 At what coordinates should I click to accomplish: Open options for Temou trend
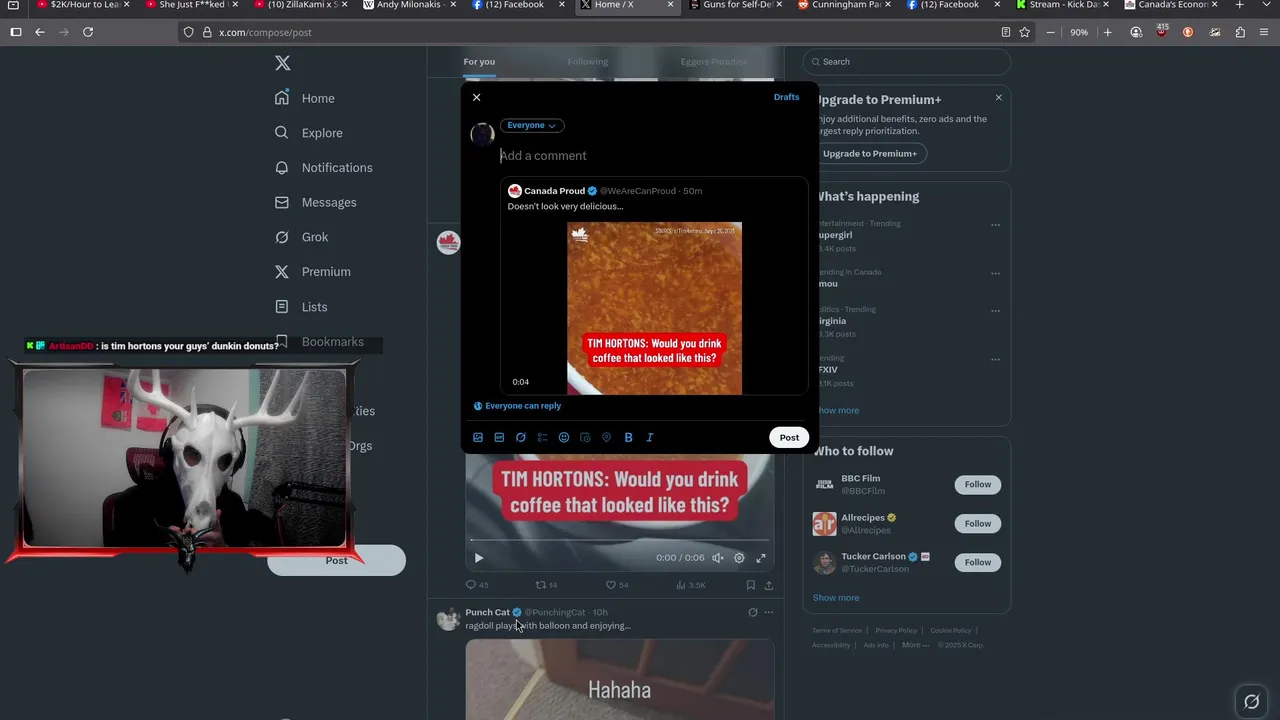pyautogui.click(x=995, y=273)
